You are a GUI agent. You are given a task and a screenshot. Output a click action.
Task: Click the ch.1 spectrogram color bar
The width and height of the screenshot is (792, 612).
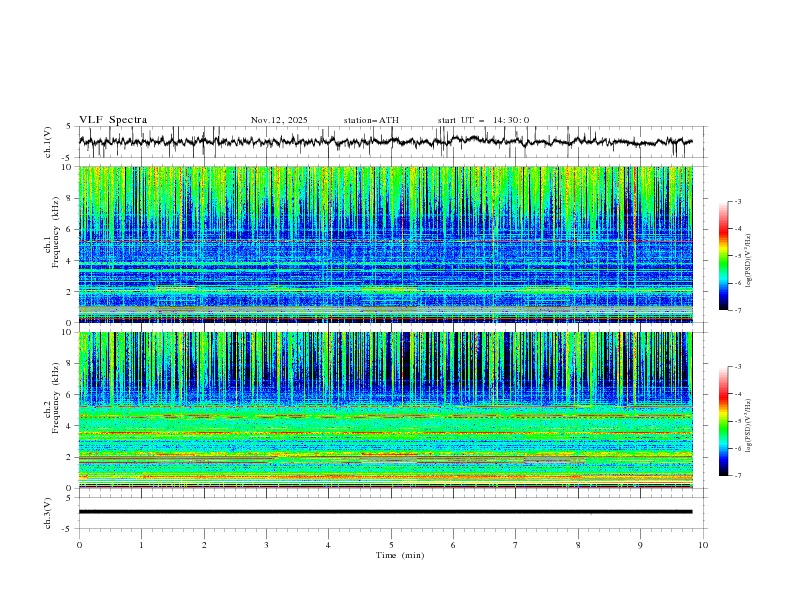point(724,256)
